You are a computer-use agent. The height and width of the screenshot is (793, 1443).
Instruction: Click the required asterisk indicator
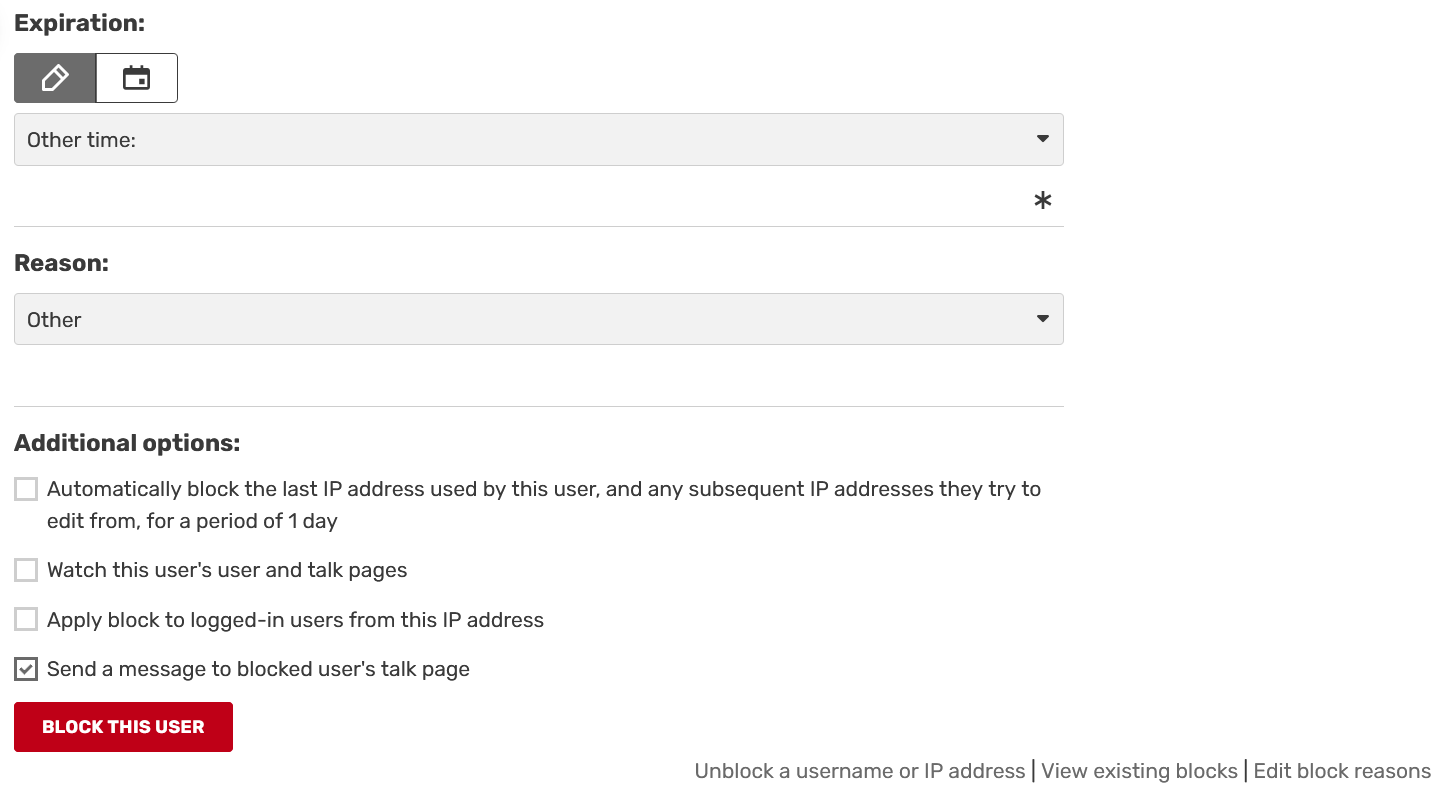(1042, 201)
